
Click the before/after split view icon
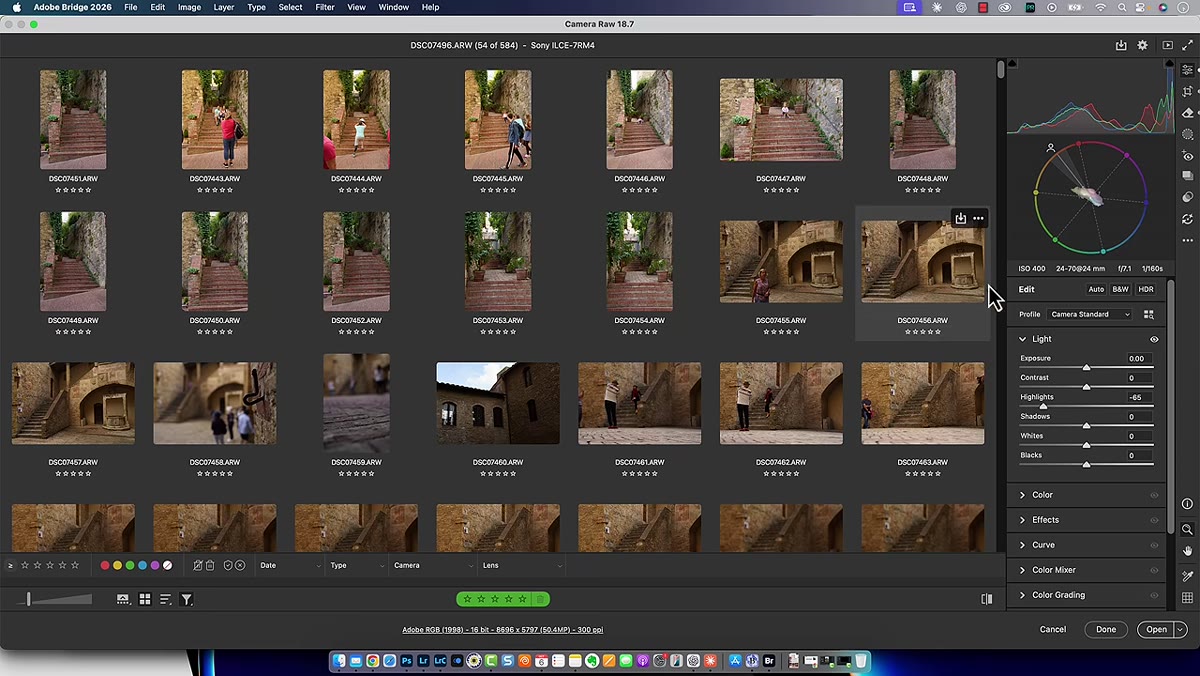pyautogui.click(x=987, y=599)
